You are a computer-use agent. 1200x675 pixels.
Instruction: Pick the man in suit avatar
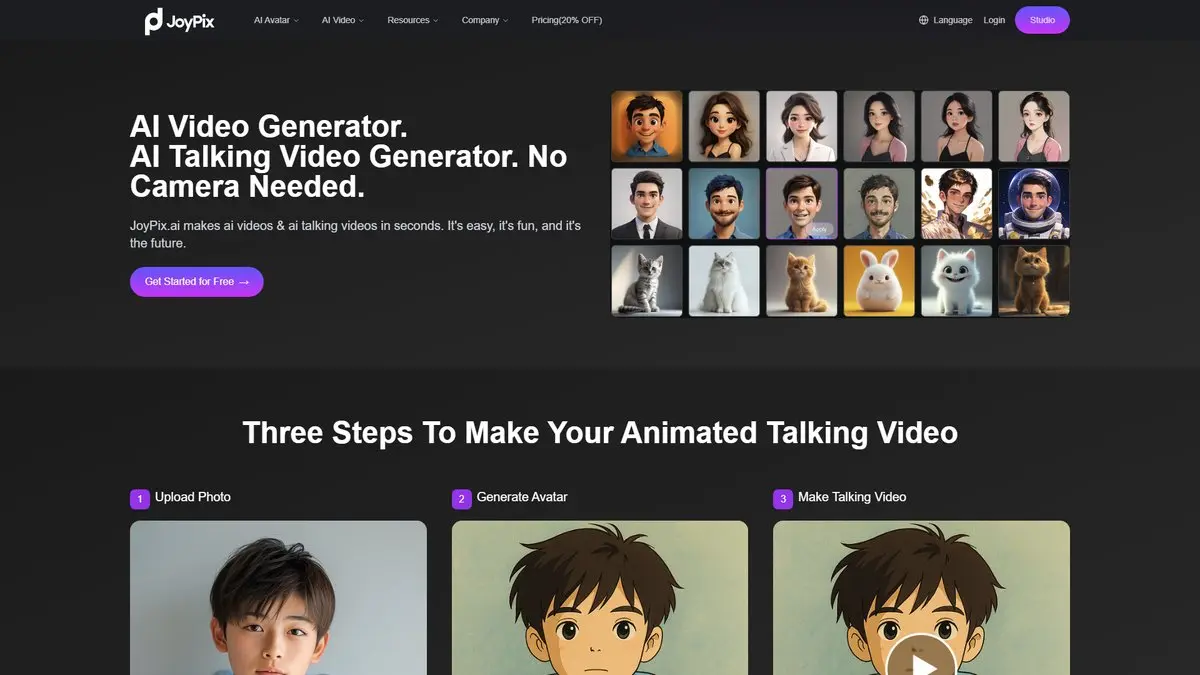(647, 204)
